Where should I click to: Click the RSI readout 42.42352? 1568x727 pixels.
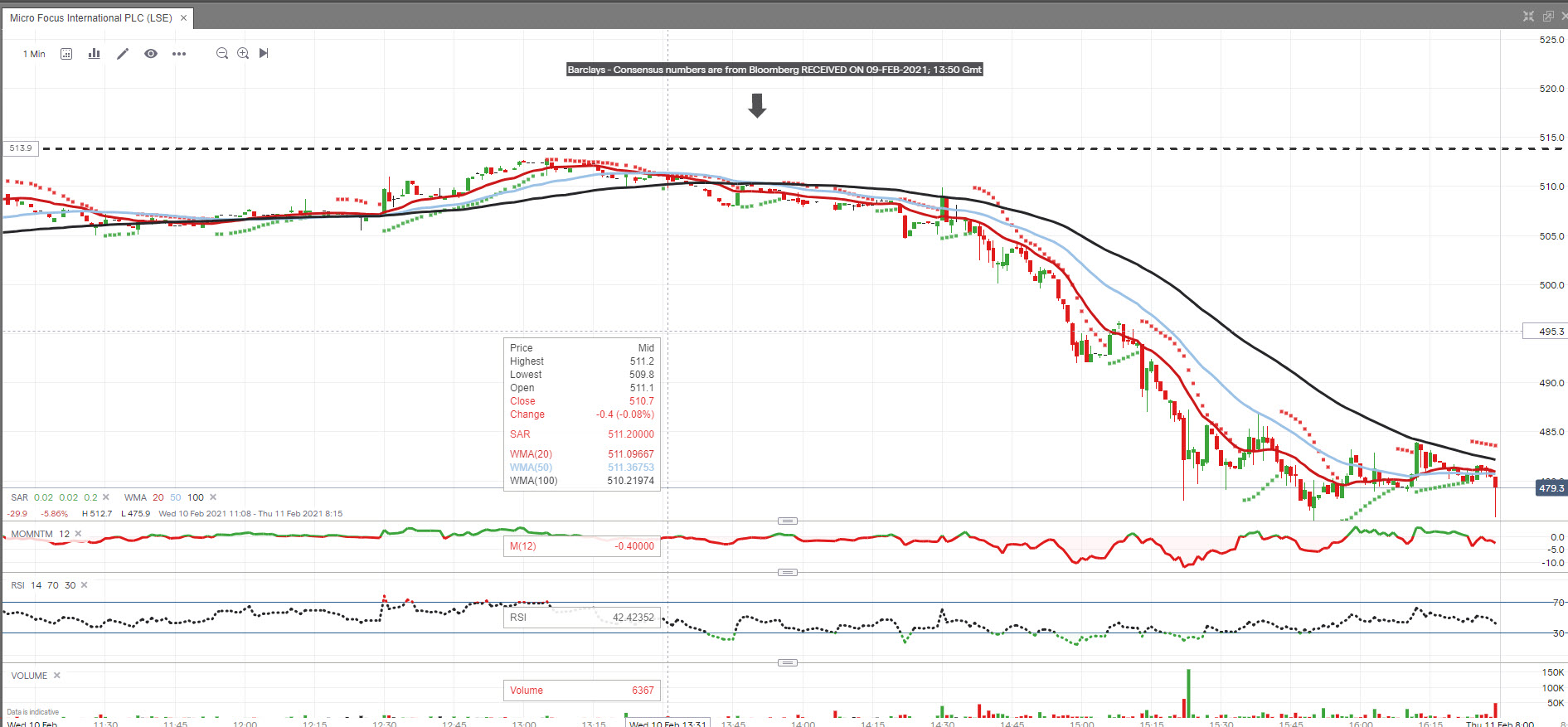click(582, 618)
